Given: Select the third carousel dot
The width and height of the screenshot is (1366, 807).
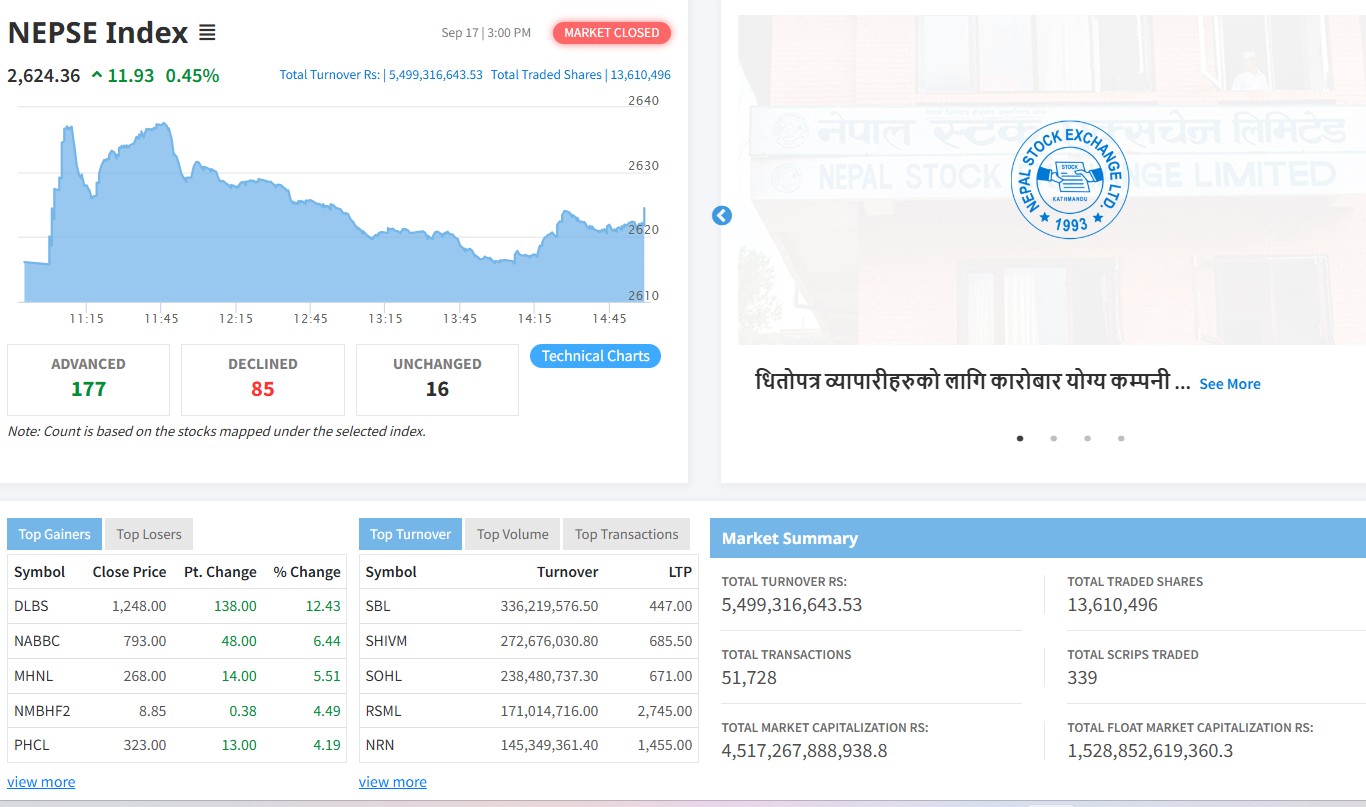Looking at the screenshot, I should (x=1087, y=438).
